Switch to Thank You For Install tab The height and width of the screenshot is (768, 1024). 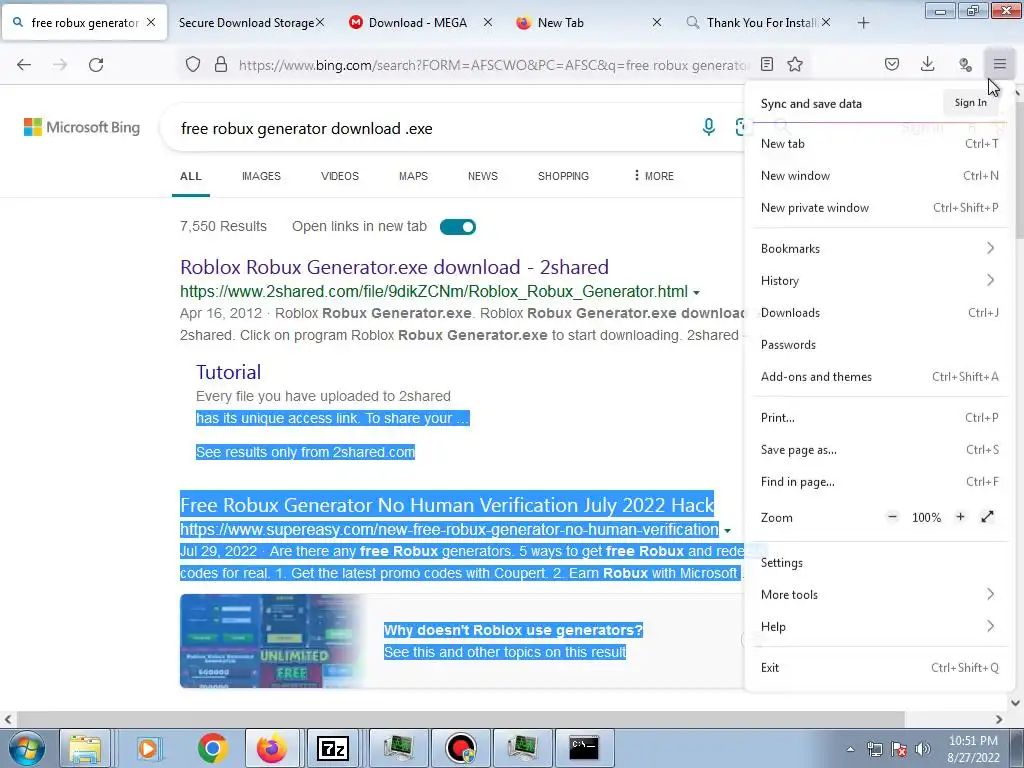click(761, 23)
